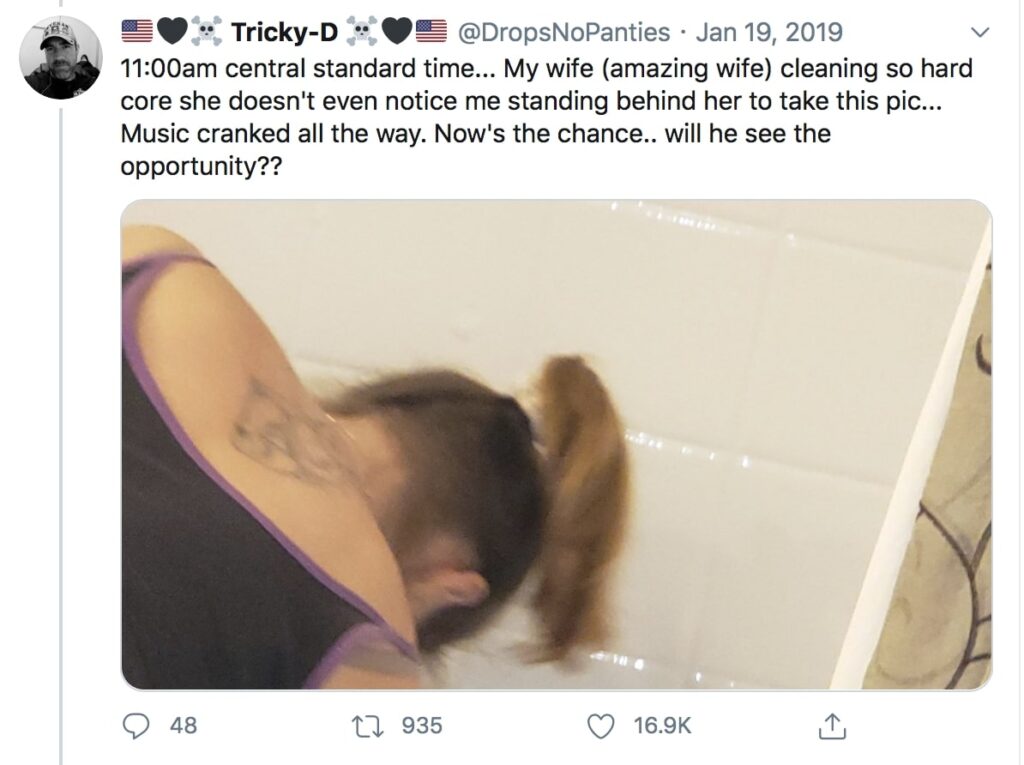
Task: Like the tweet with the heart icon
Action: (601, 726)
